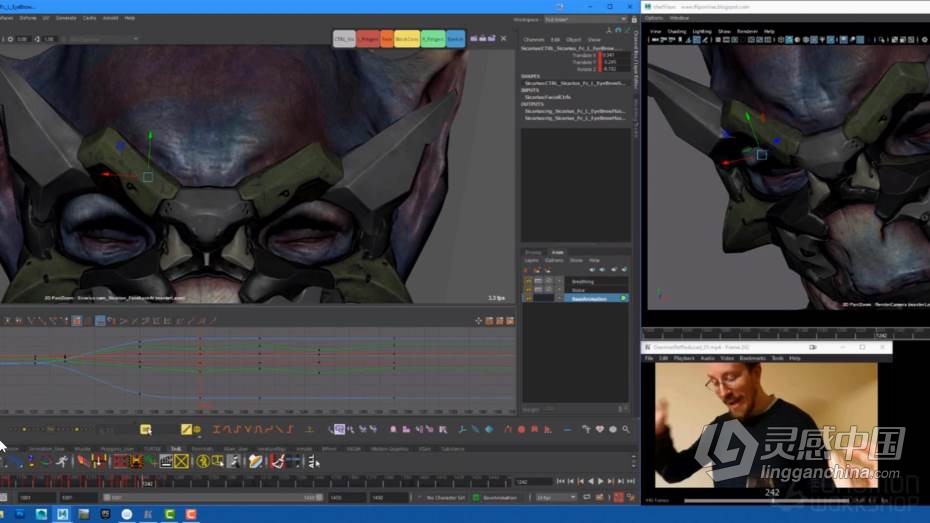Click the yellow pencil key icon

186,429
